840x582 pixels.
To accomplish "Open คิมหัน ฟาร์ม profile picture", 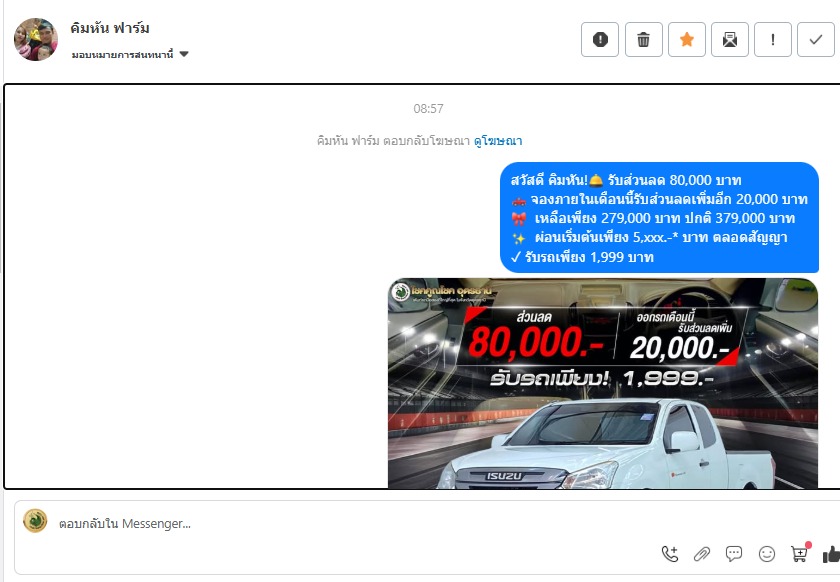I will (35, 40).
